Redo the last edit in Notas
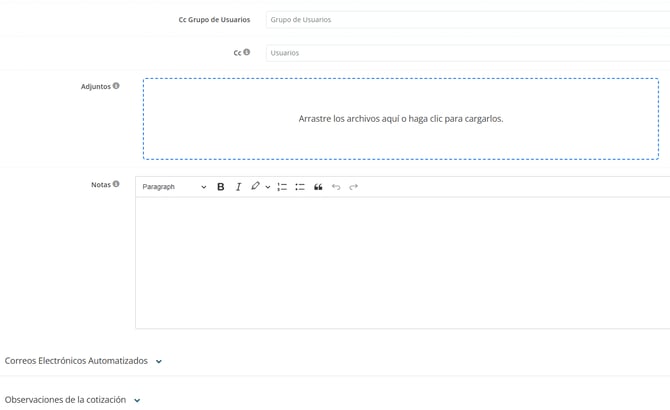This screenshot has width=670, height=410. [x=354, y=187]
